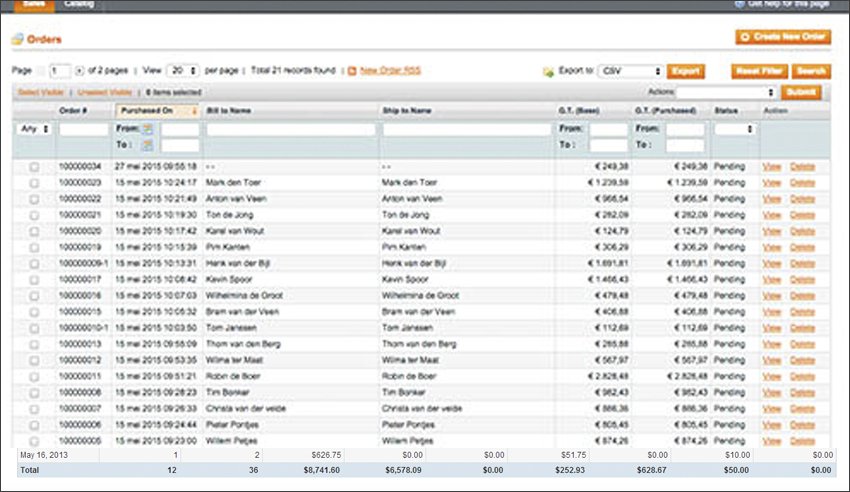Image resolution: width=850 pixels, height=492 pixels.
Task: Tick checkbox for order 100000034
Action: pos(34,167)
